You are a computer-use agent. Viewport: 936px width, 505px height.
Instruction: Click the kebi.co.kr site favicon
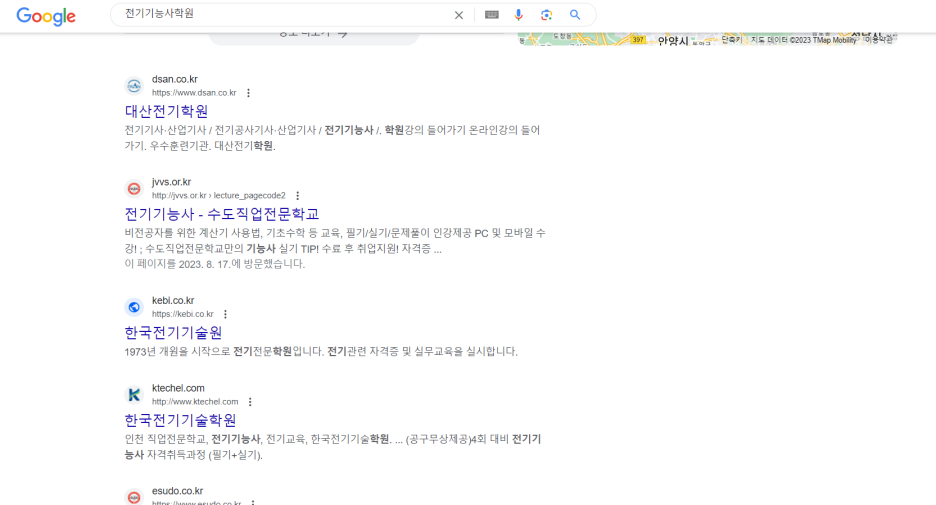134,307
